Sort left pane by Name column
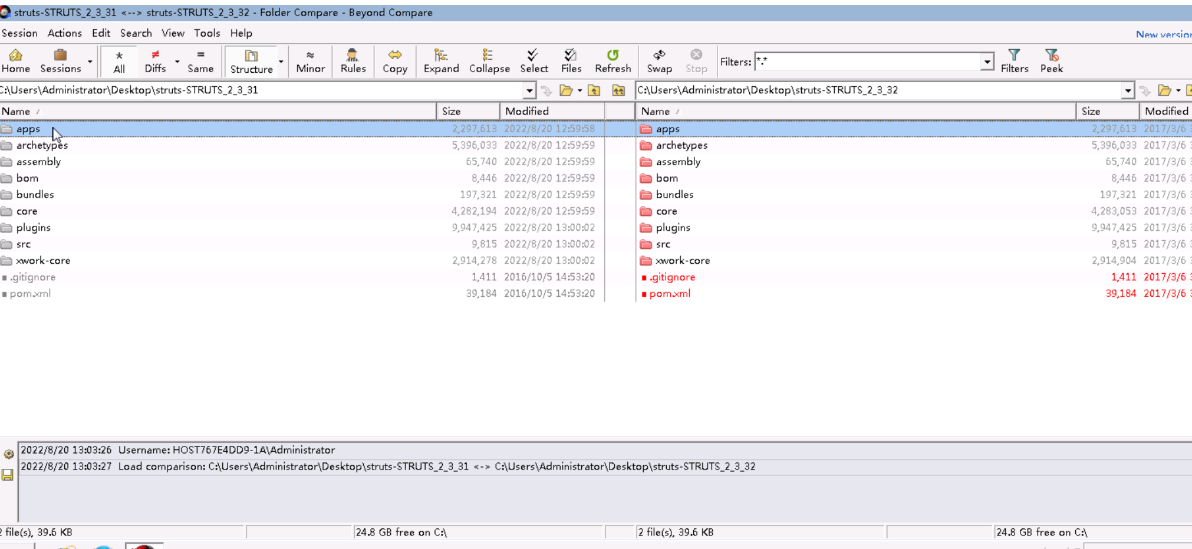The height and width of the screenshot is (549, 1192). pos(219,111)
